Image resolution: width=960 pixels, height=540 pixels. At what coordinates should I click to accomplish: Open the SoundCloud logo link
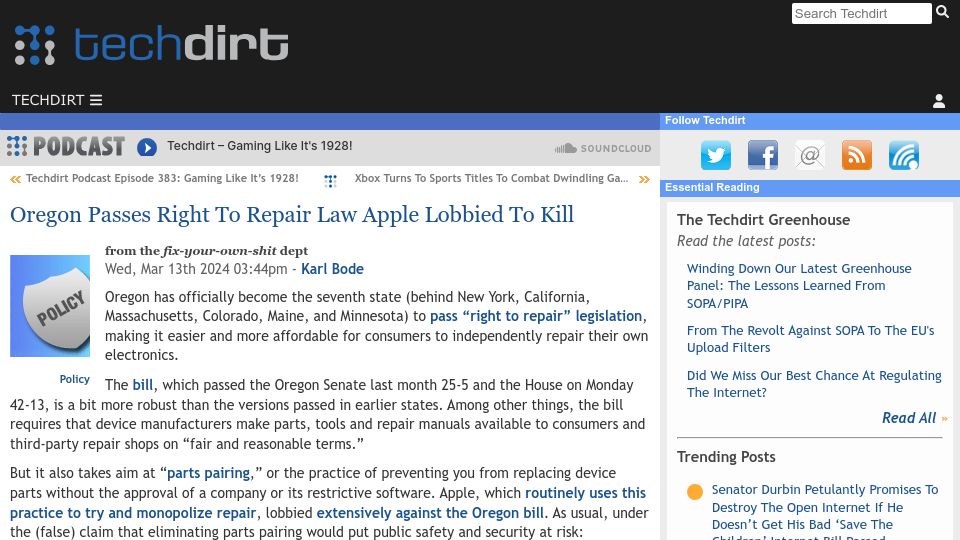point(602,148)
